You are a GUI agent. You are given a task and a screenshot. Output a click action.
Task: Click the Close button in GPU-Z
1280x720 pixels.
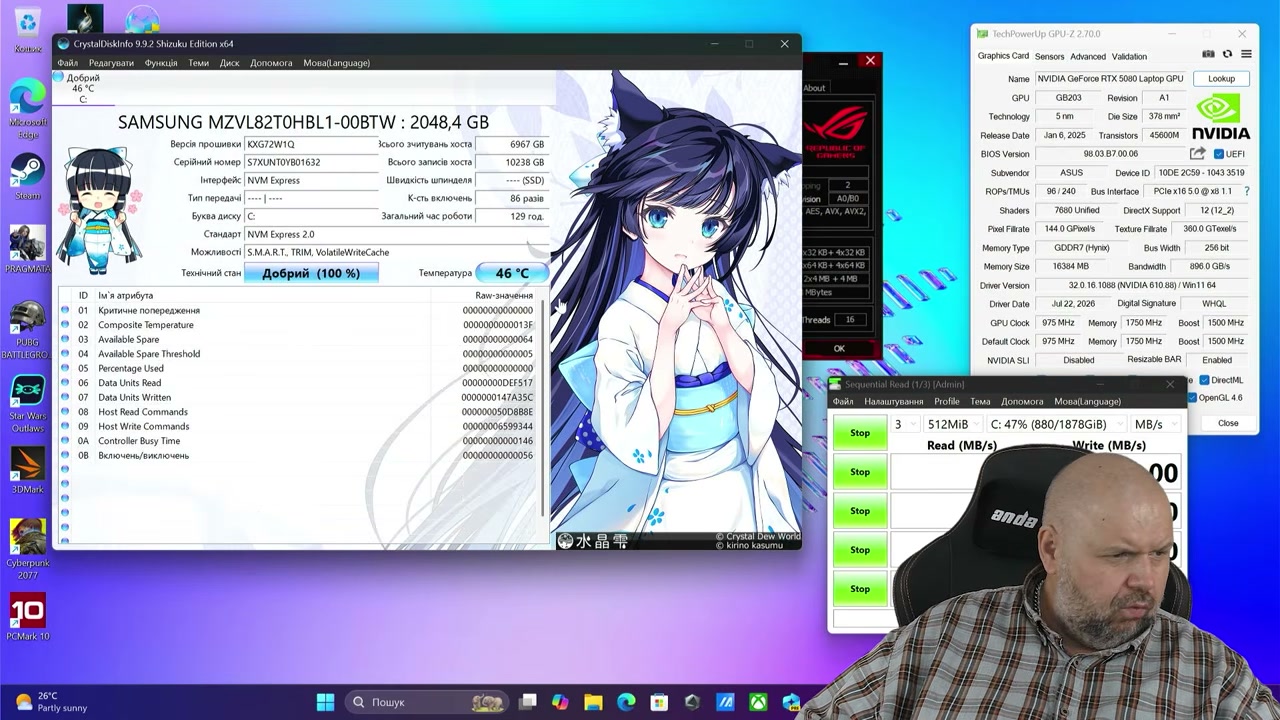click(1228, 423)
